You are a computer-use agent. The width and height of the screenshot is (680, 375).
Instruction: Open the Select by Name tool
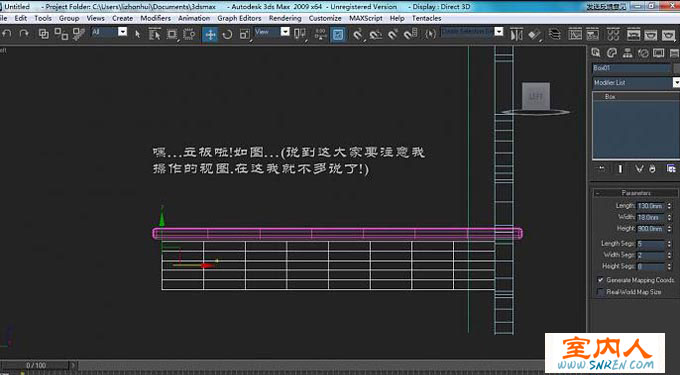154,34
